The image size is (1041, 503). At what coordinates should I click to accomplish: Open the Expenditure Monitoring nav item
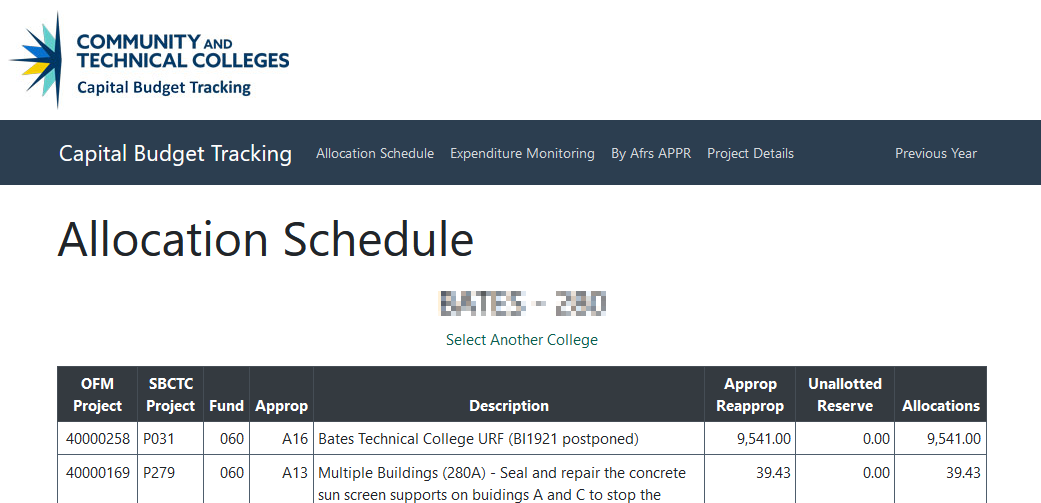pos(522,153)
